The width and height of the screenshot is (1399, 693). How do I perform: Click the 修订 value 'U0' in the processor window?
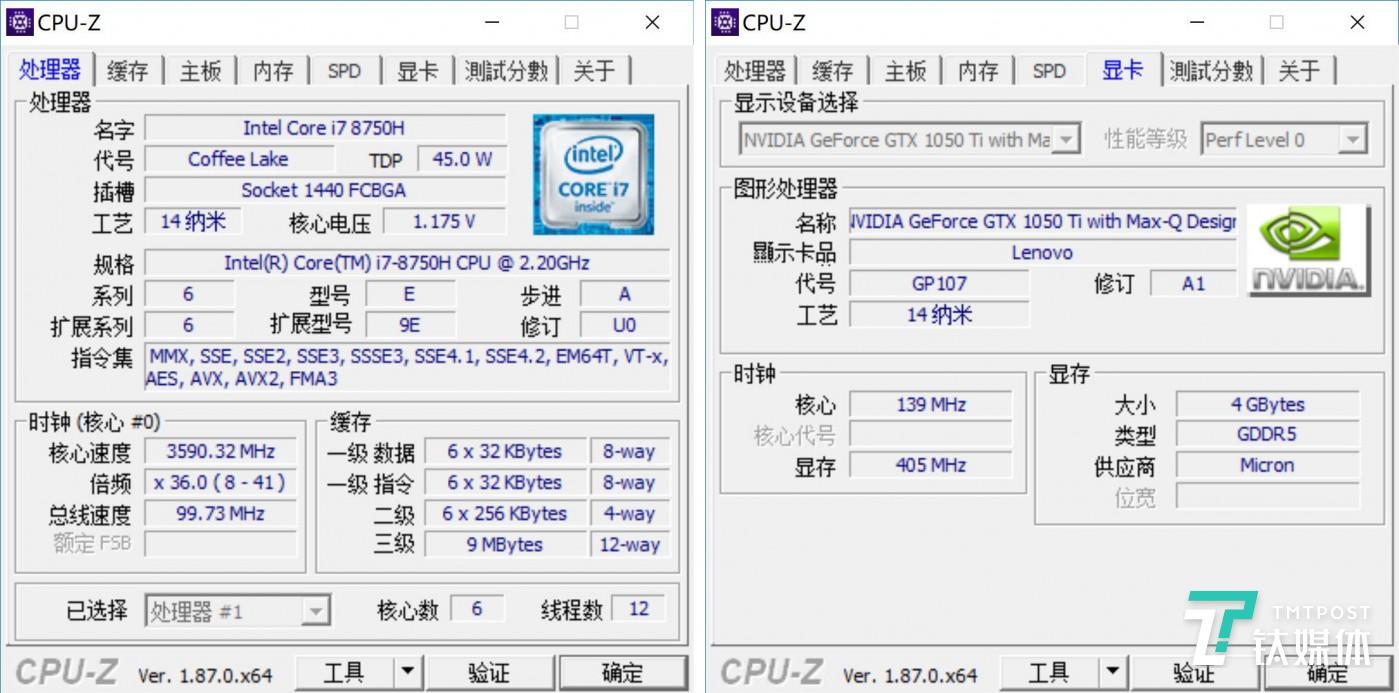point(625,325)
